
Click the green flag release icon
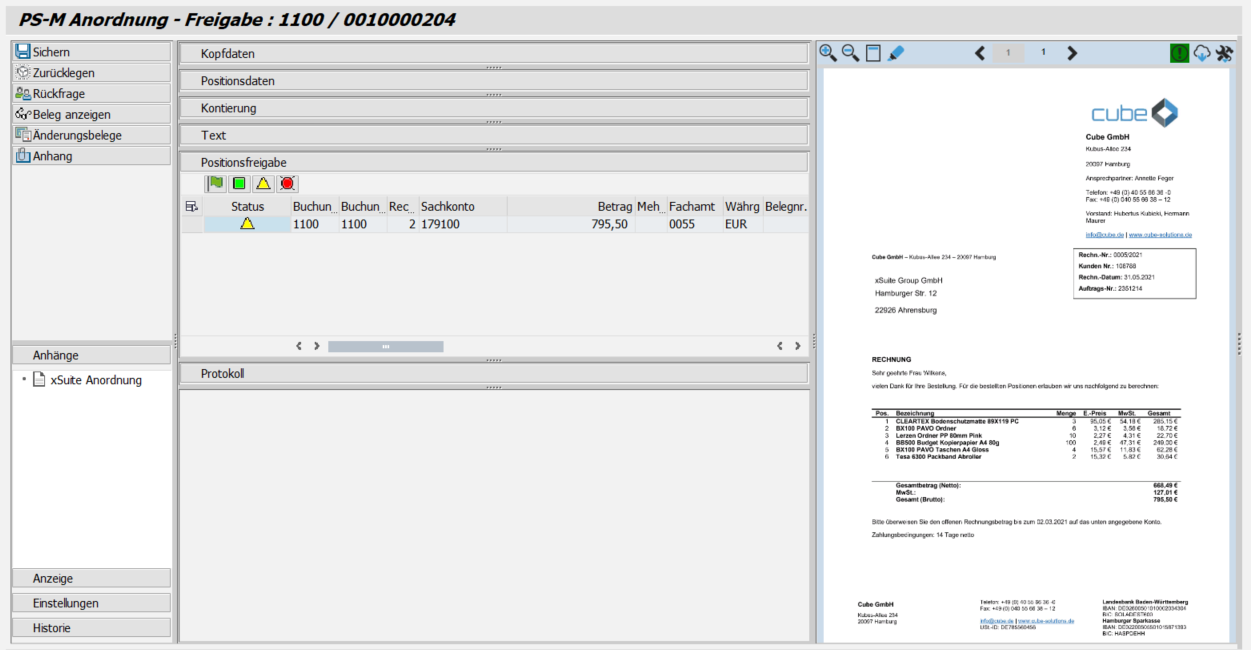click(x=215, y=183)
